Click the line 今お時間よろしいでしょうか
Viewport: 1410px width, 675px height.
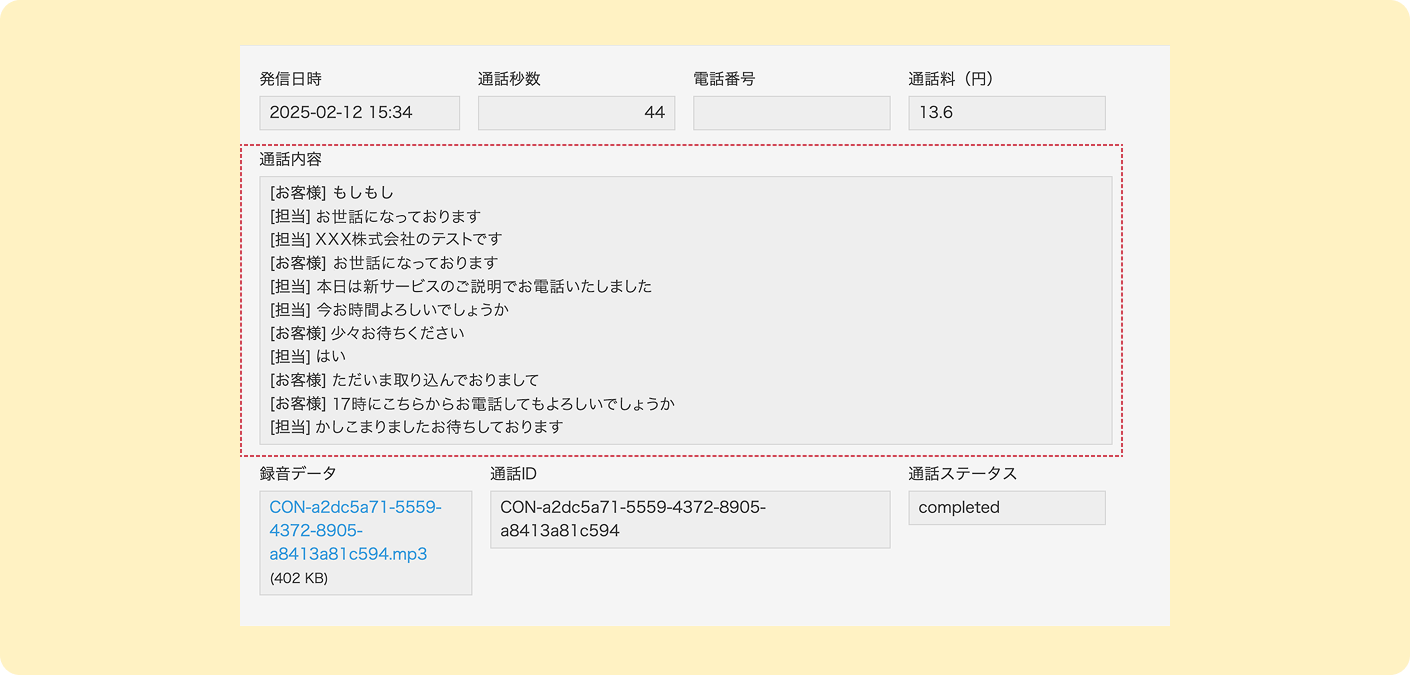[390, 310]
